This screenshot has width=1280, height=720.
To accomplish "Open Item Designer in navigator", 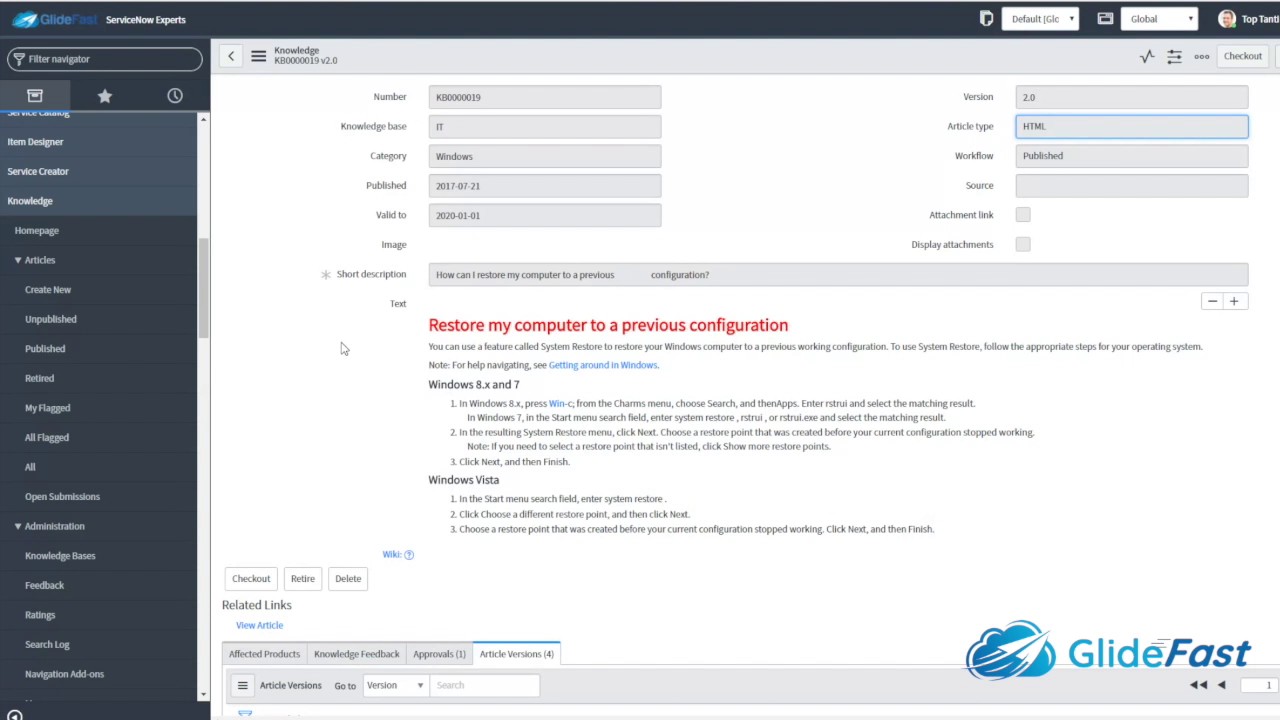I will 35,142.
